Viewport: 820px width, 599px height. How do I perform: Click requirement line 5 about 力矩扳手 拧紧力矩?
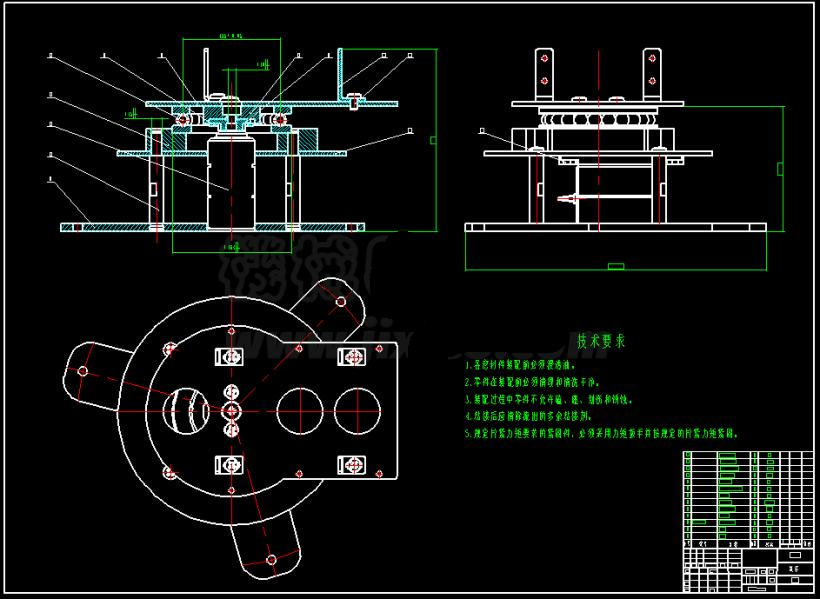(602, 434)
